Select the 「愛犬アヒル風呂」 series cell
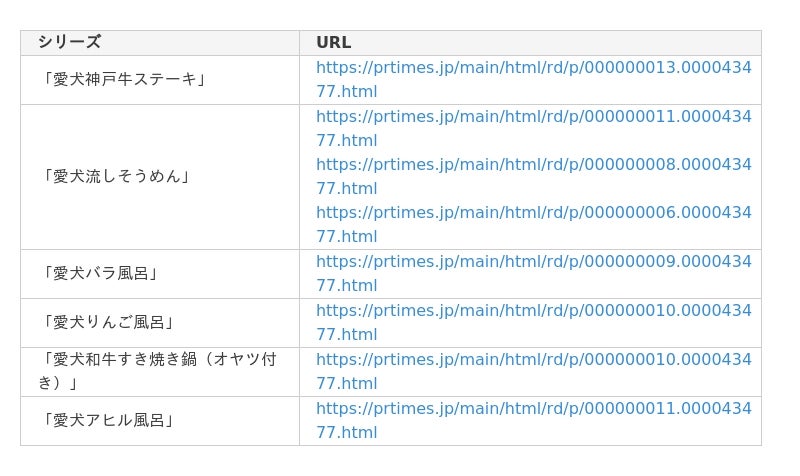 (x=107, y=420)
